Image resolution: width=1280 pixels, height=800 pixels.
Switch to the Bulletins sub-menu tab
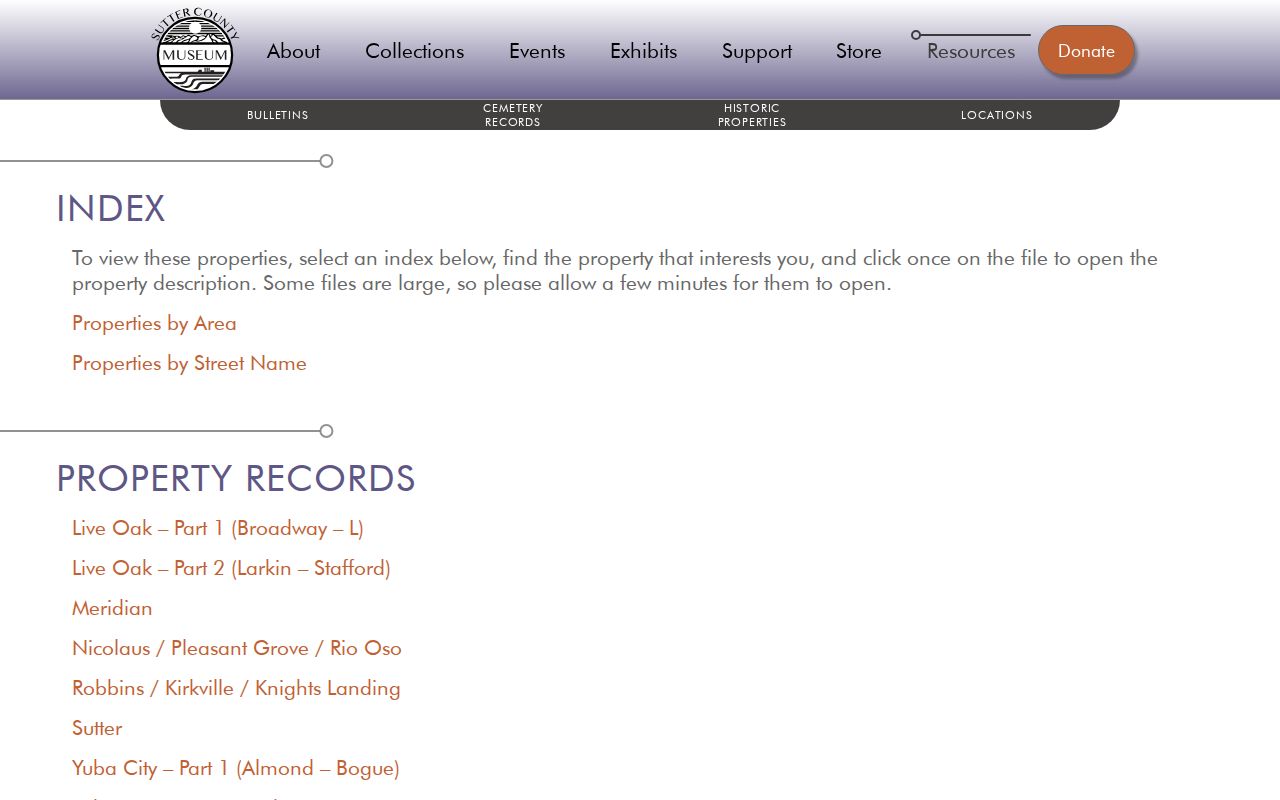click(x=278, y=115)
